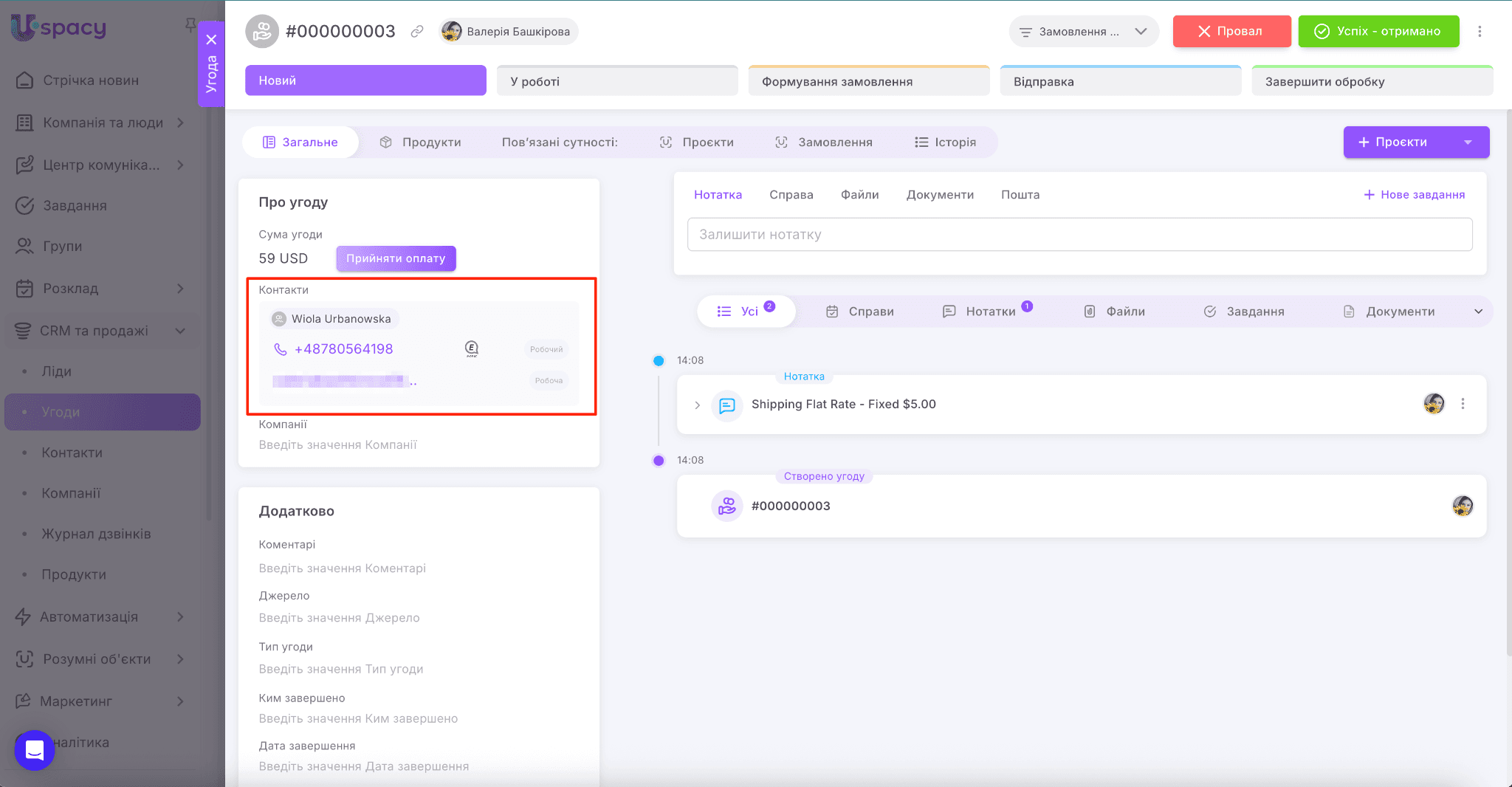Open Продукти in sidebar
This screenshot has height=787, width=1512.
pos(74,574)
